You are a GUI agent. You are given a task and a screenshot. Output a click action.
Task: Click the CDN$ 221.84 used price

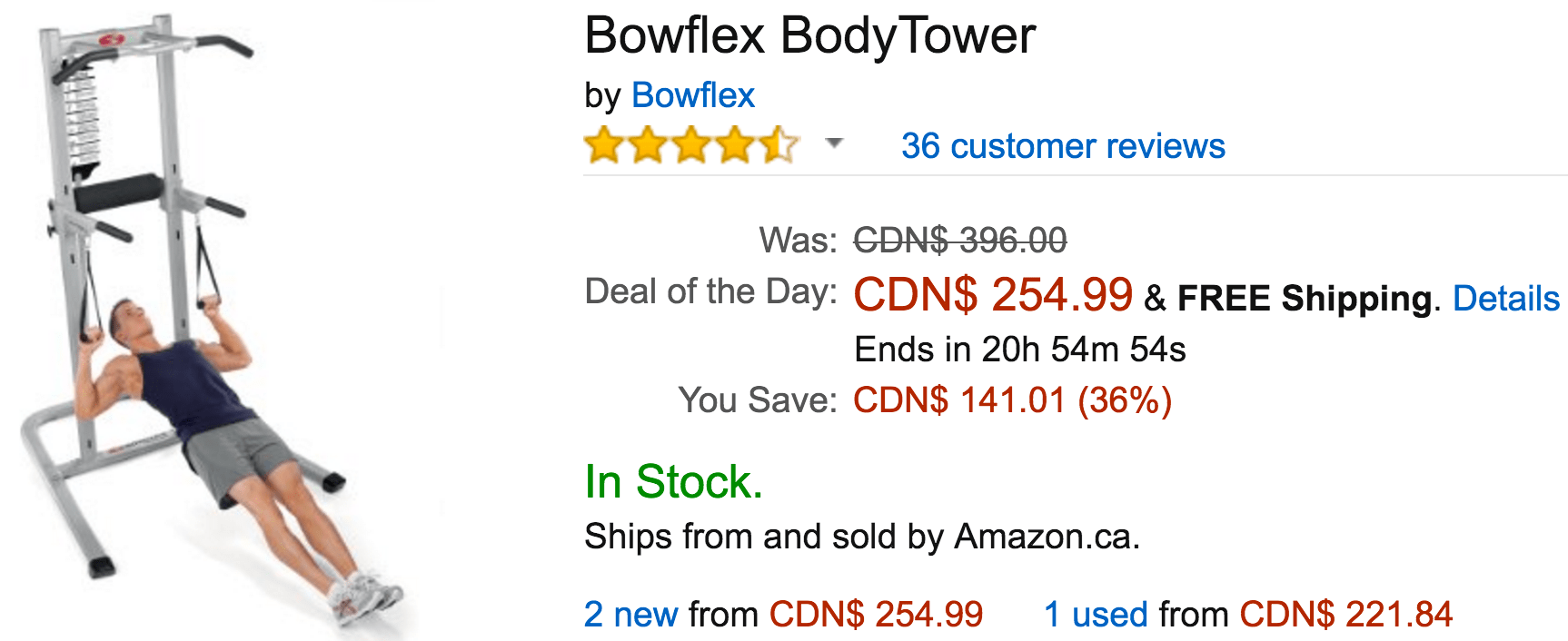coord(1346,615)
